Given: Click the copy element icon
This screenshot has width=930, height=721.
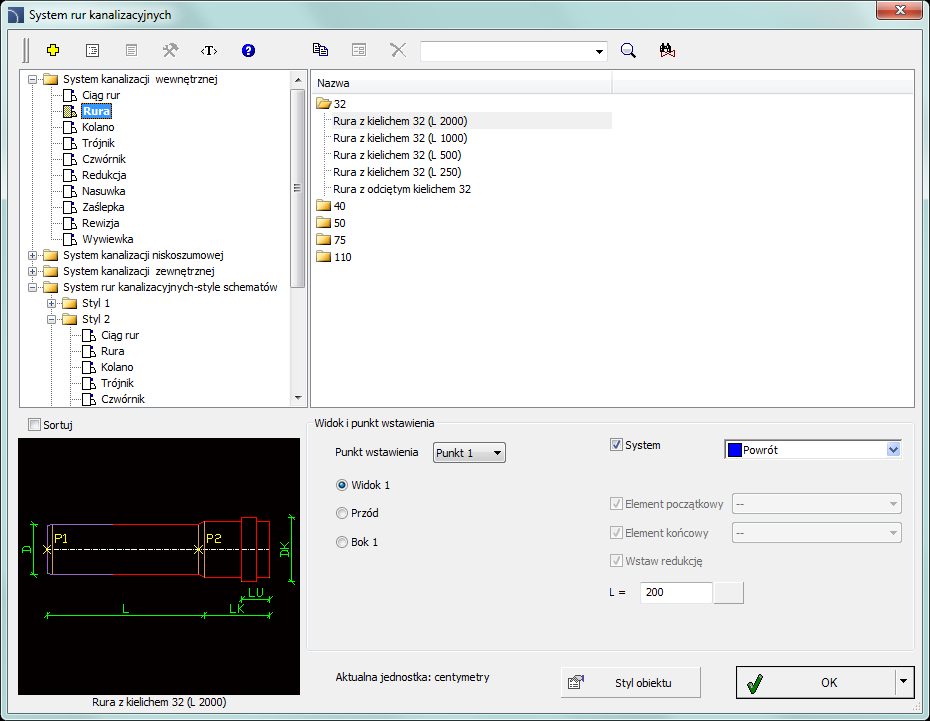Looking at the screenshot, I should pos(320,50).
